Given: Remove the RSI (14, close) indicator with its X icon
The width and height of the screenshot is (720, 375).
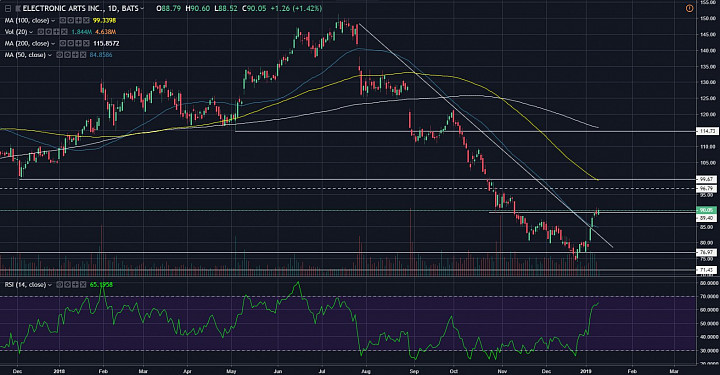Looking at the screenshot, I should (83, 285).
